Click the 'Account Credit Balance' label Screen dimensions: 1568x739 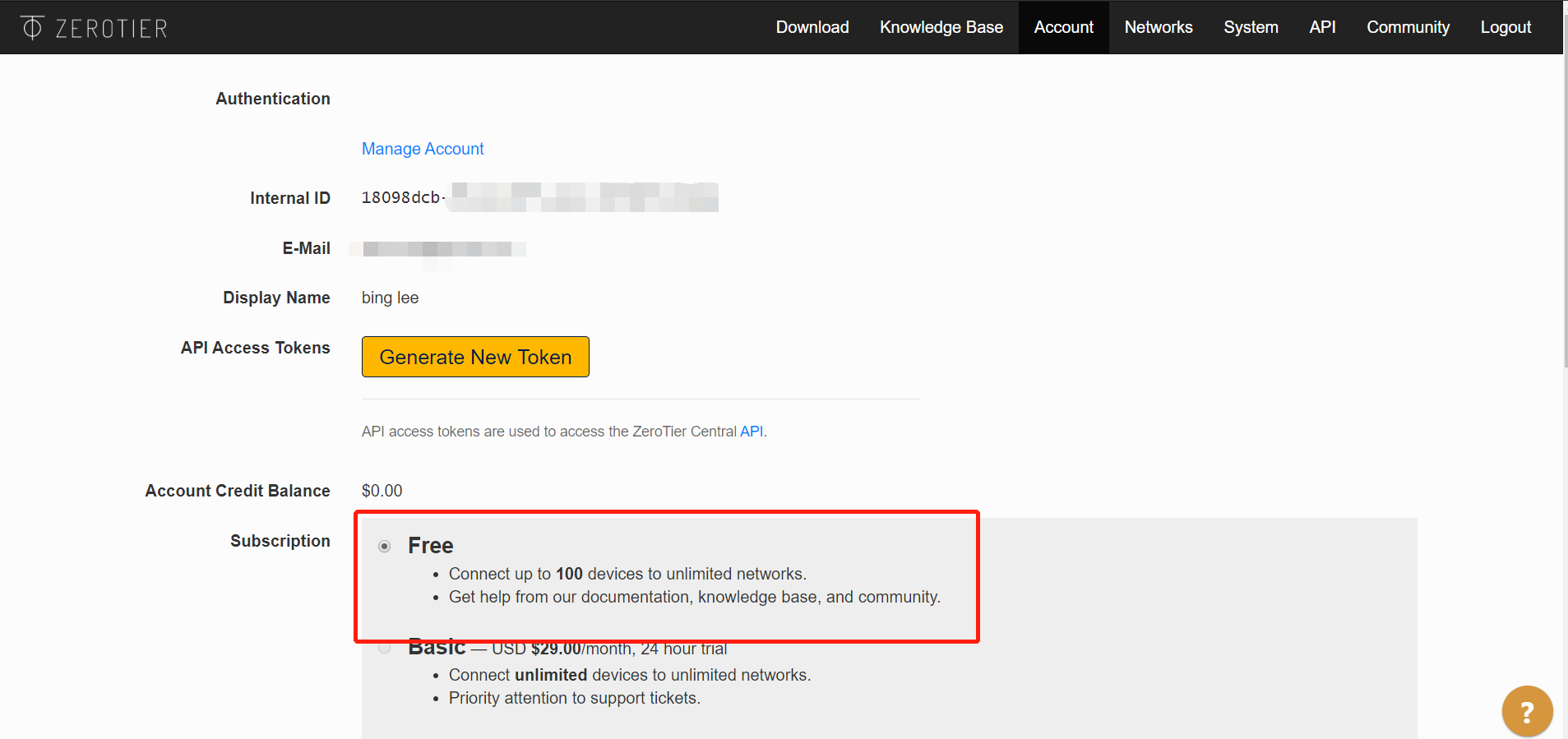coord(238,491)
